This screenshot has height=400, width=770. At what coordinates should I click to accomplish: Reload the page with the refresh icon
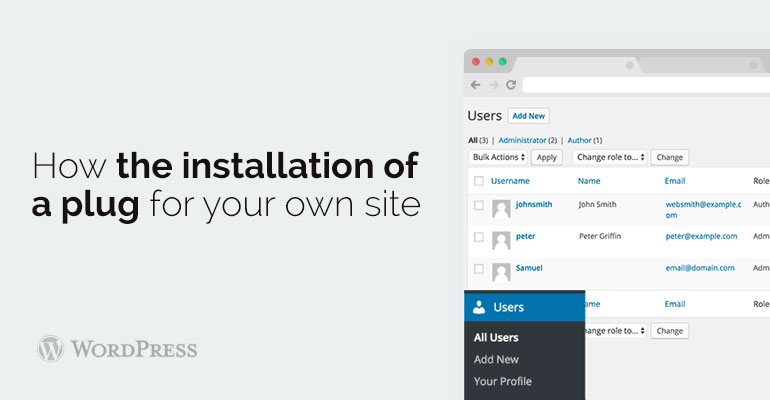pos(511,85)
